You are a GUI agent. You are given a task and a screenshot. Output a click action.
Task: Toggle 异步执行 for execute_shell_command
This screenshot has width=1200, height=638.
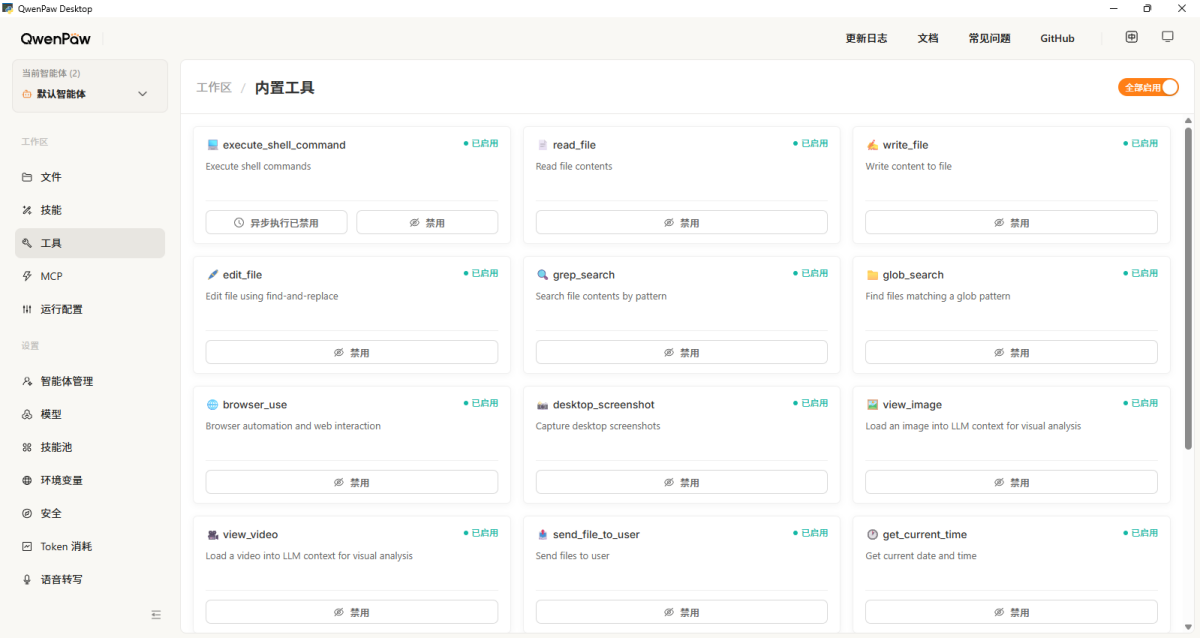pos(276,222)
